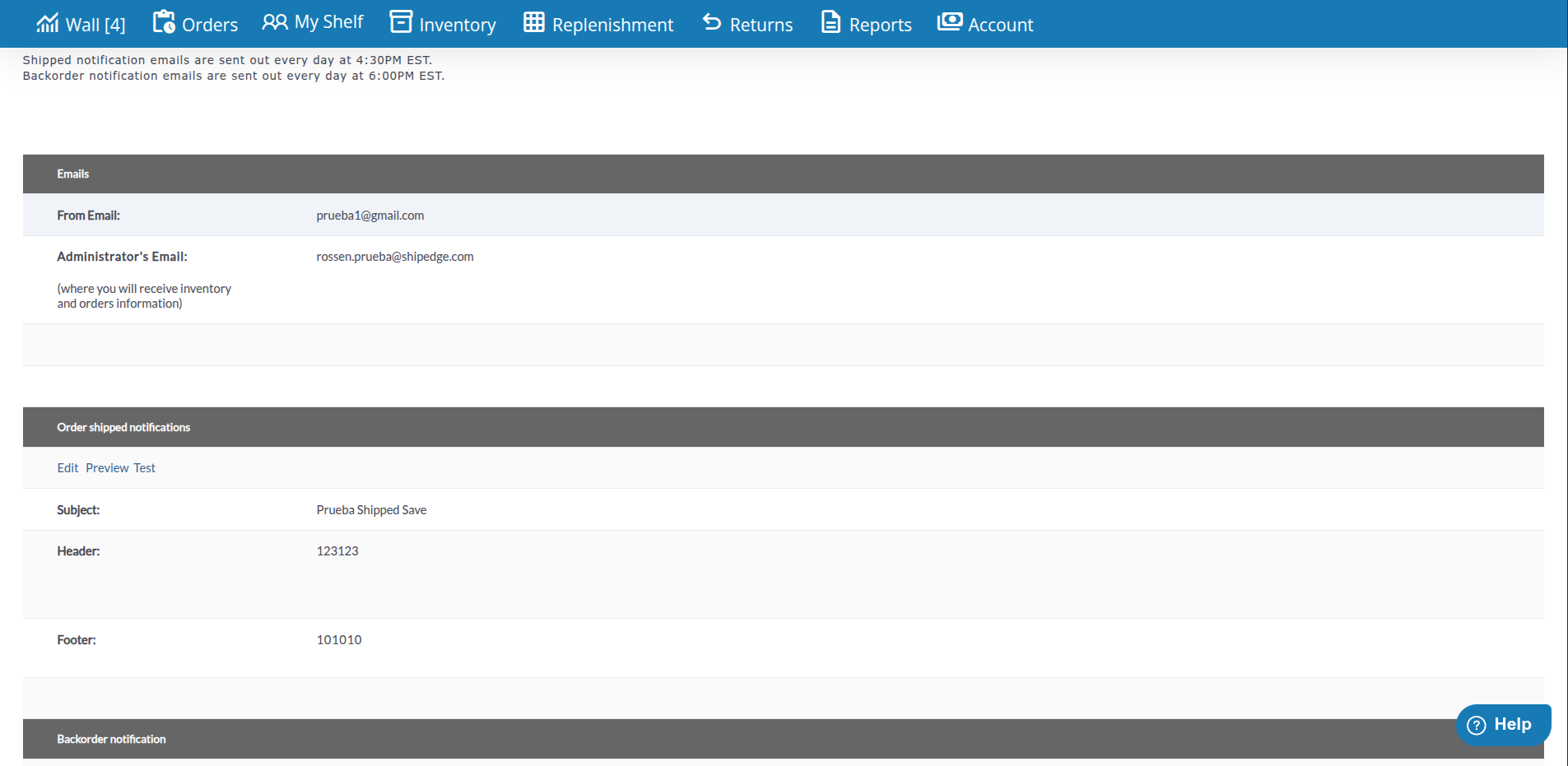Open Inventory using its box icon
This screenshot has height=766, width=1568.
point(400,22)
